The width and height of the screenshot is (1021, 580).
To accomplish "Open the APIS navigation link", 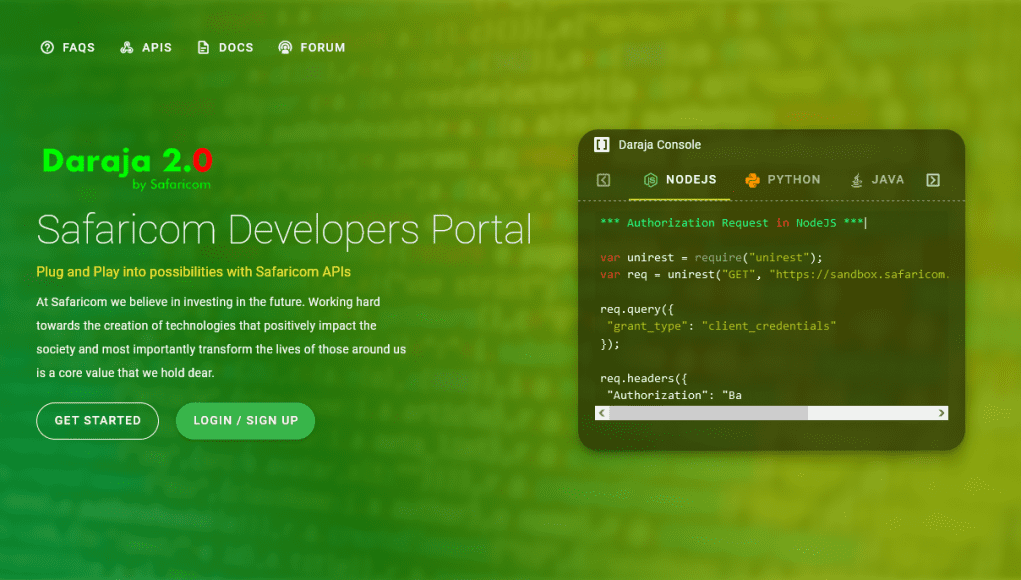I will click(146, 48).
